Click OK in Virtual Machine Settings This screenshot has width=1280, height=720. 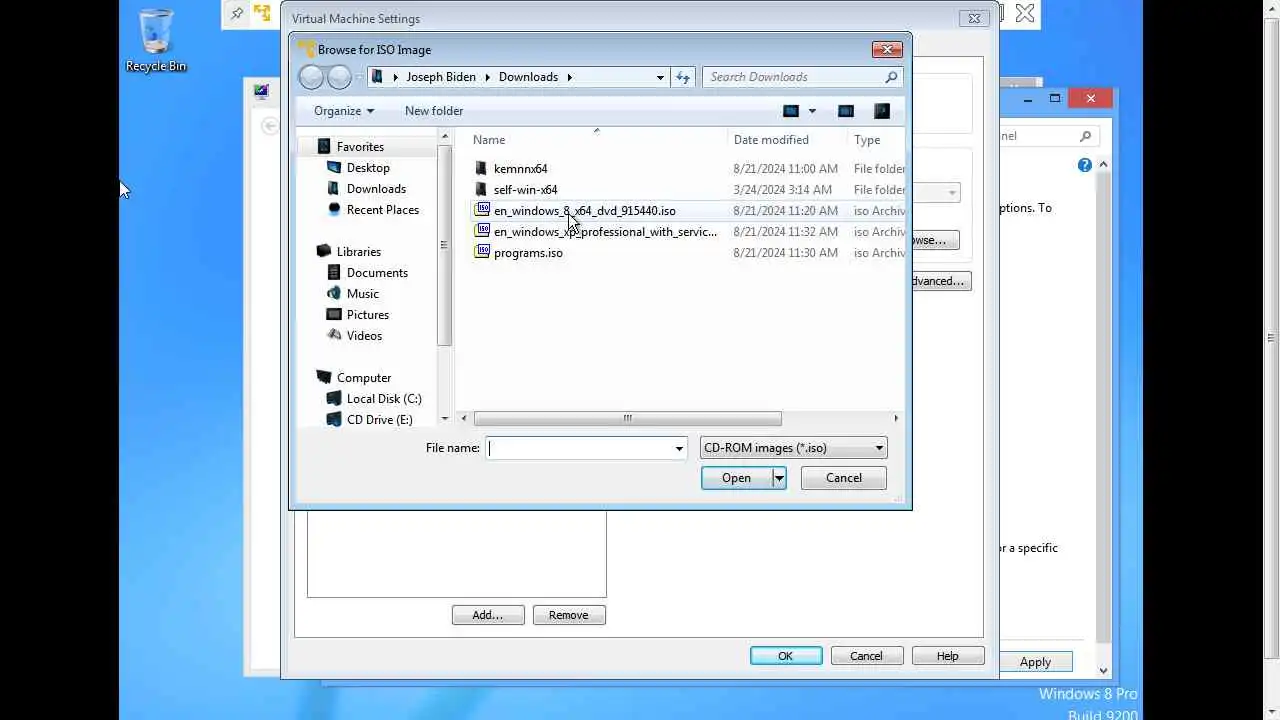(x=786, y=656)
